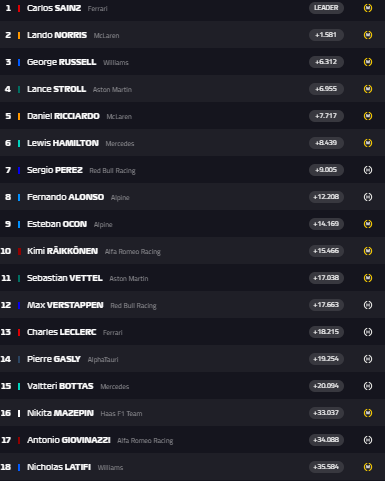Click the +34.088 gap for Giovinazzi
Viewport: 385px width, 481px height.
[326, 440]
